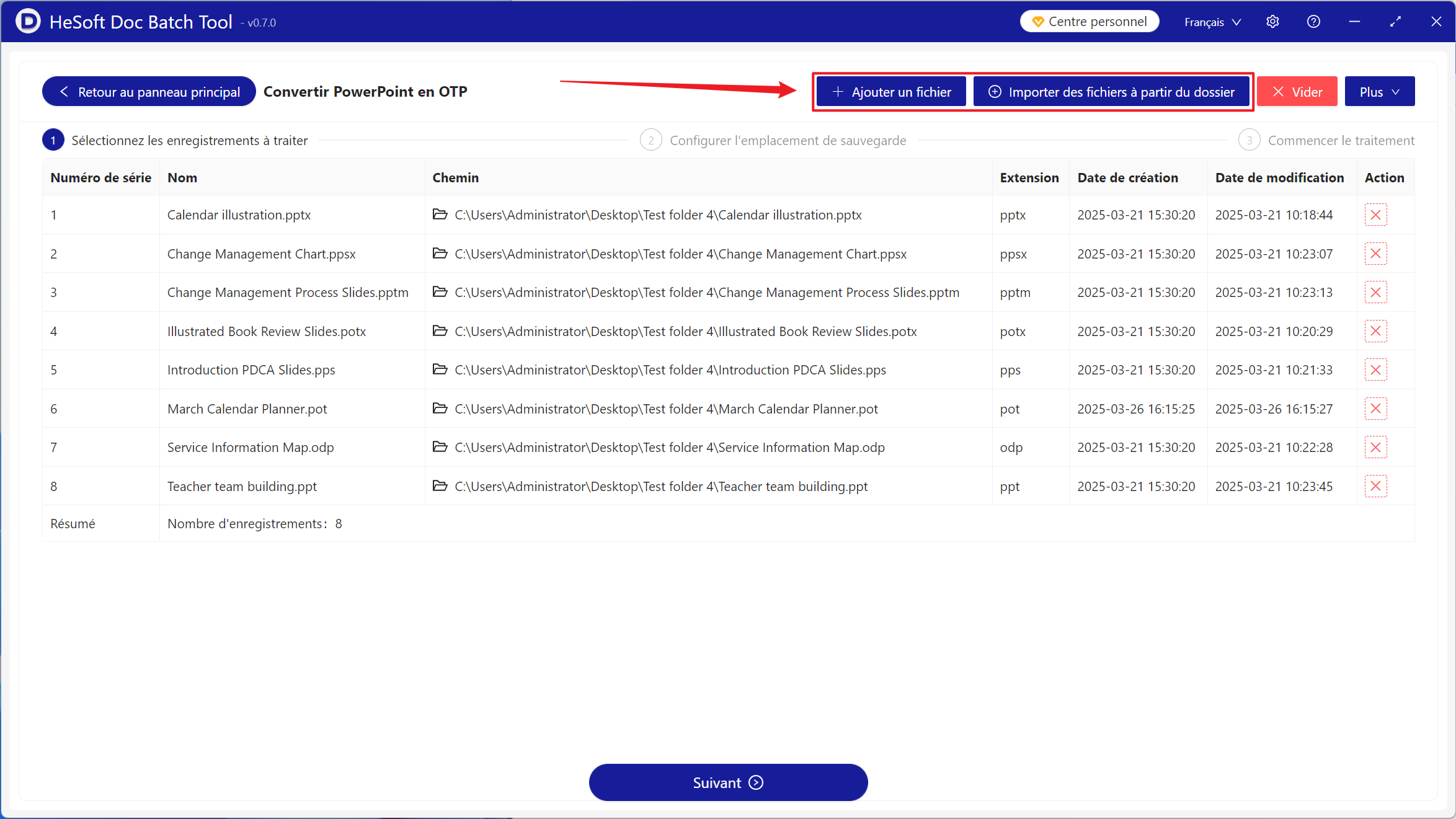Open folder of Calendar illustration.pptx path
Screen dimensions: 1456x819
[440, 215]
